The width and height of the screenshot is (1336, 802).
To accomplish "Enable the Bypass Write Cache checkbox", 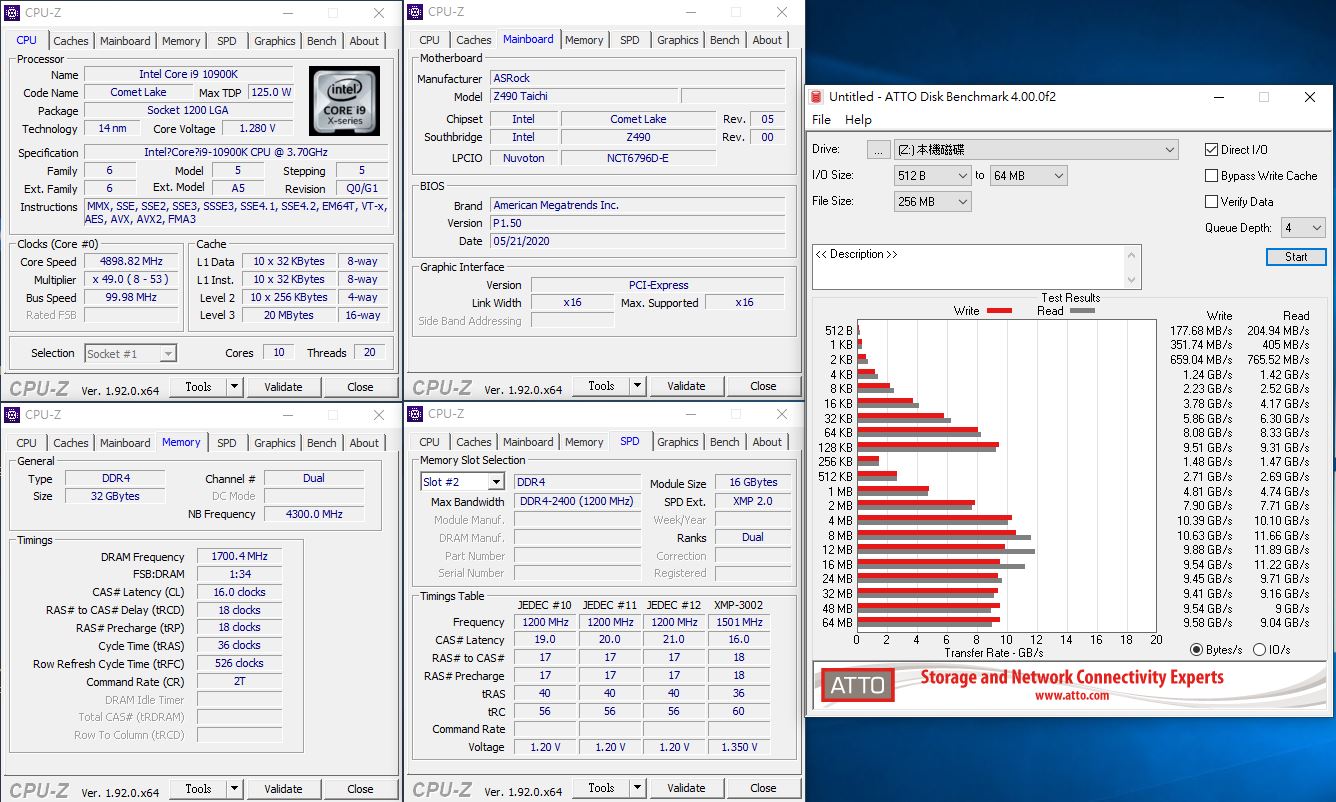I will coord(1212,176).
